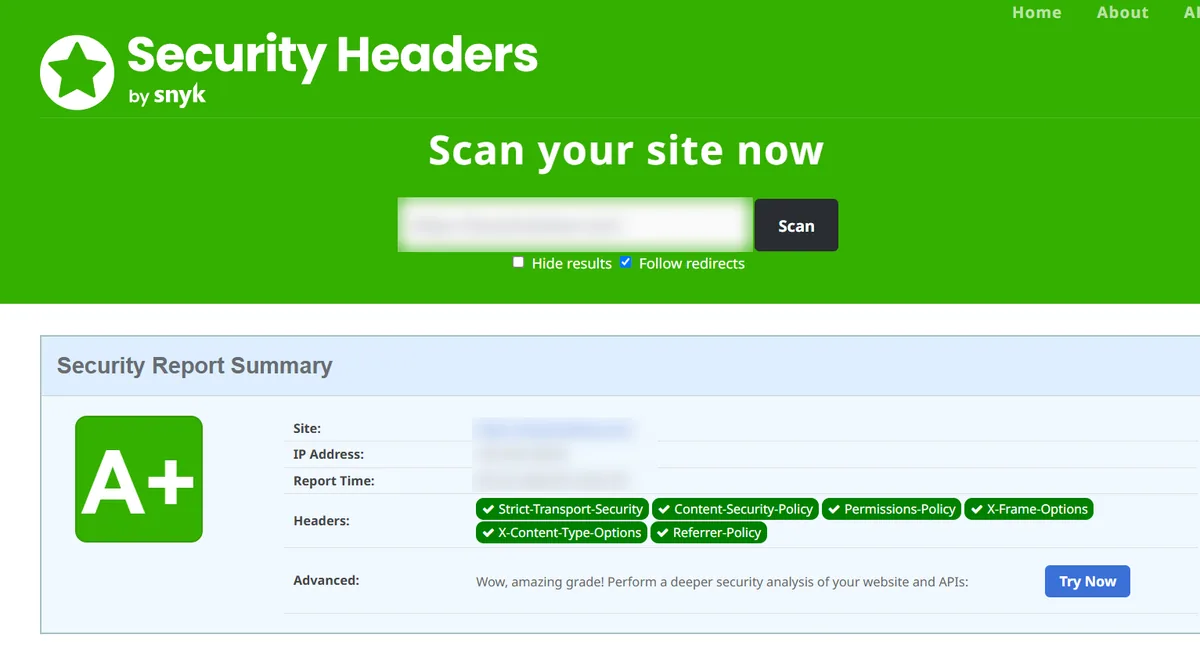Click the 'by snyk' logo text
1200x649 pixels.
pos(167,97)
